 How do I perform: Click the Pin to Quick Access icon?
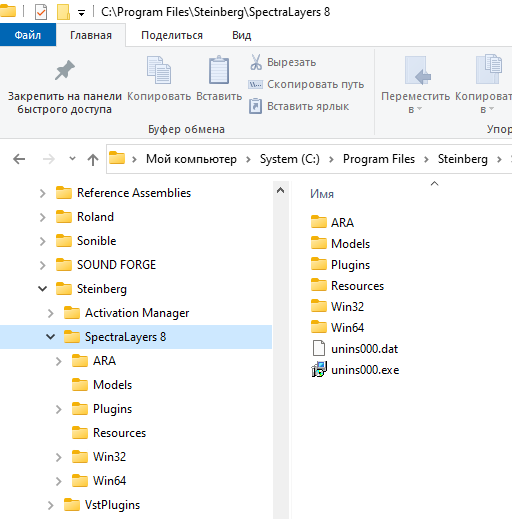(x=65, y=70)
